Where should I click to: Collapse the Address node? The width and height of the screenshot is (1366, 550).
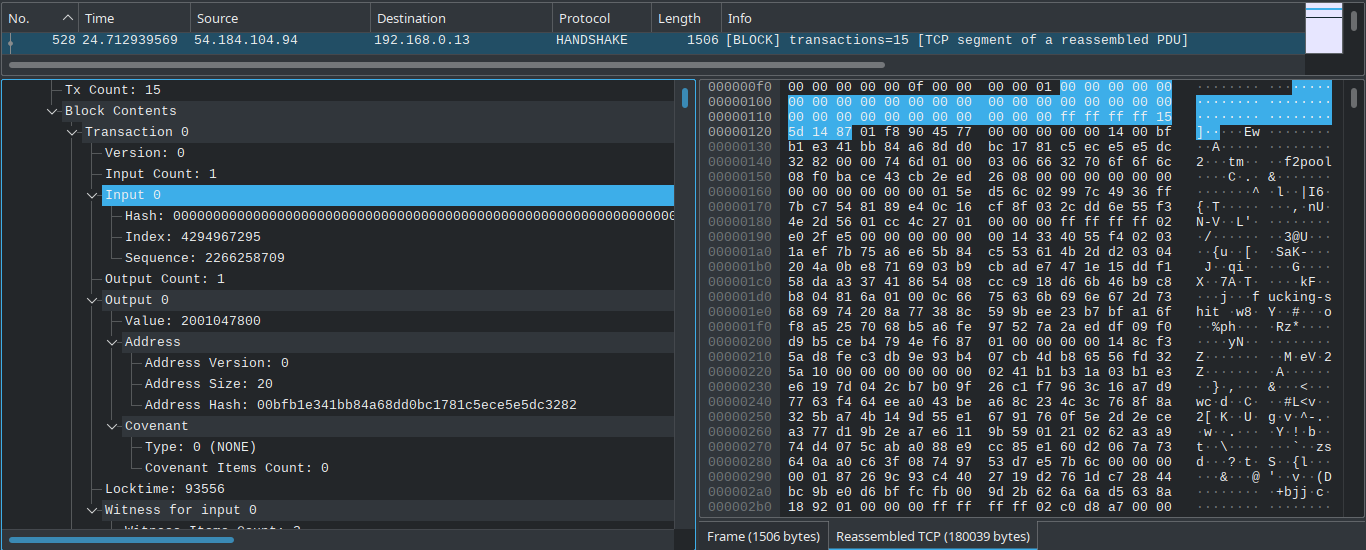coord(112,342)
